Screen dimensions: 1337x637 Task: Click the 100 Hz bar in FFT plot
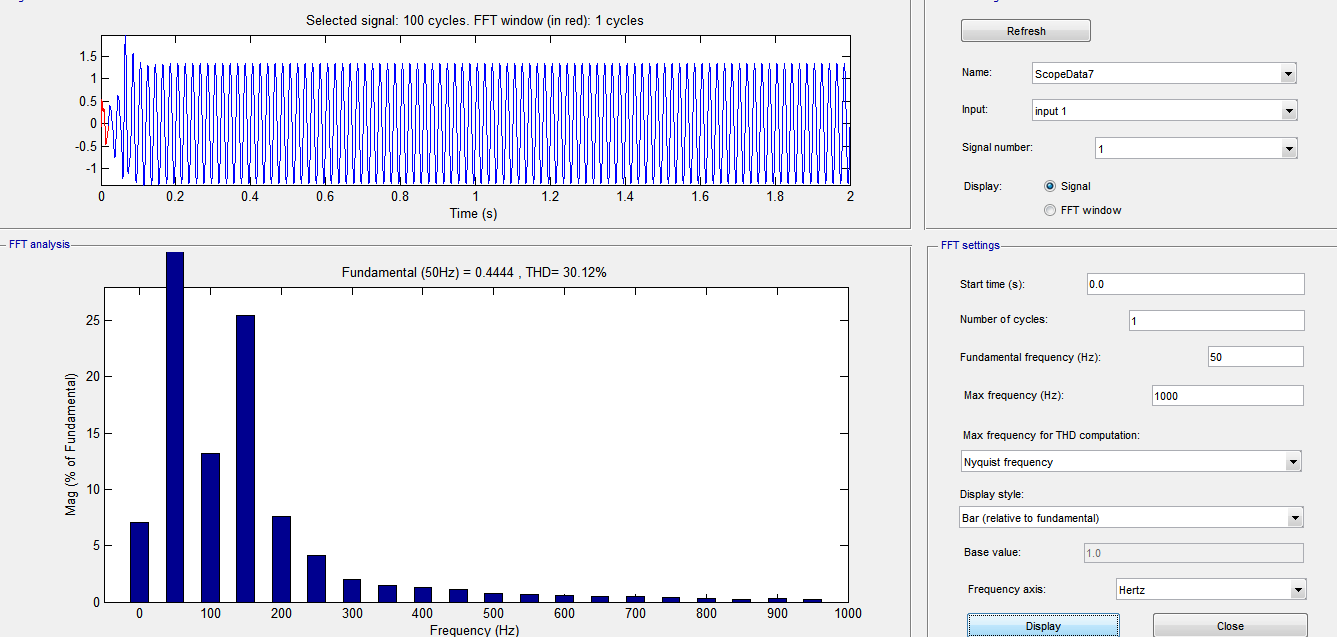click(x=210, y=527)
